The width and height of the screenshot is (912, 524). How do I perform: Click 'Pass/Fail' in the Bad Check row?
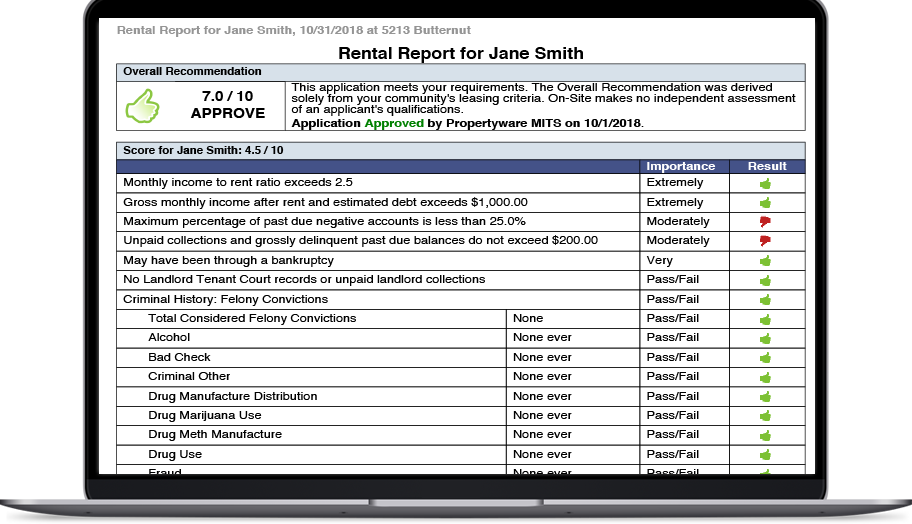coord(672,357)
